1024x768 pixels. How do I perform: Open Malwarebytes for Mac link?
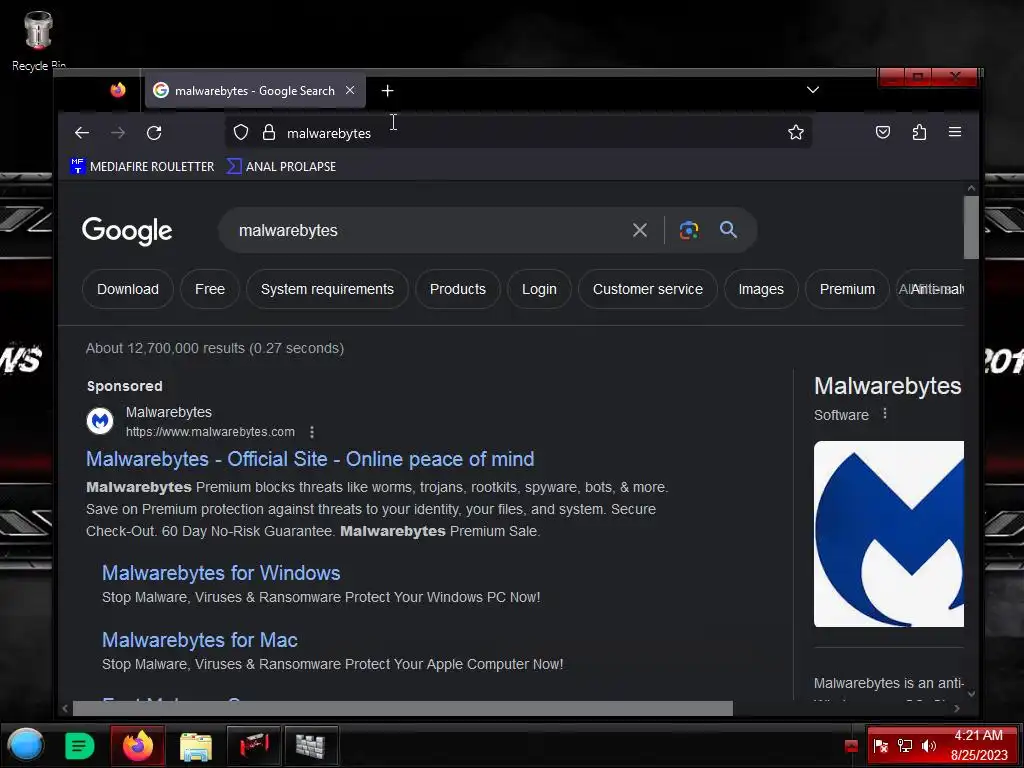[x=200, y=640]
